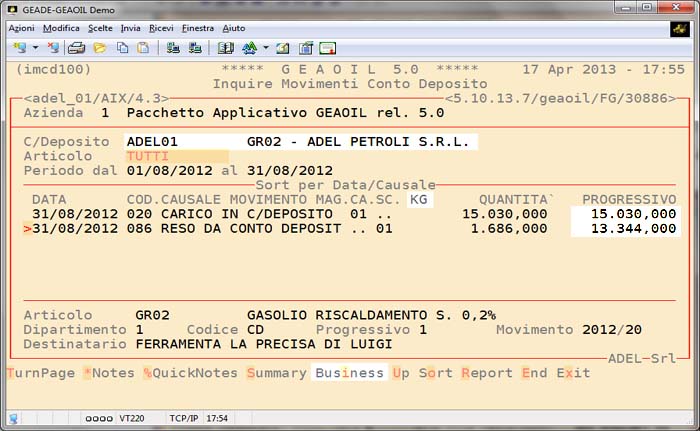
Task: Open the Finestra menu
Action: (x=198, y=28)
